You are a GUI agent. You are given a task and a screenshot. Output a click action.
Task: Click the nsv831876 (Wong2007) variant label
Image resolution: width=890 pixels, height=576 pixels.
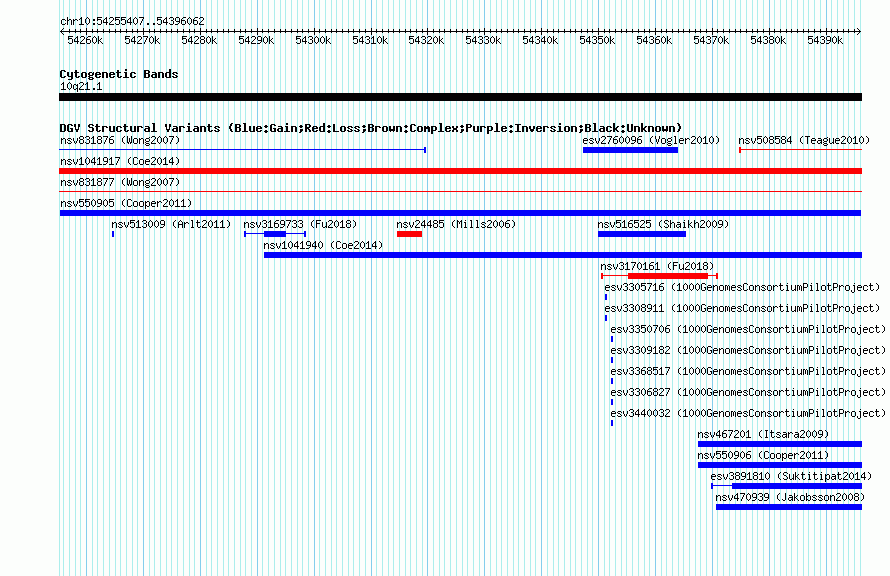[x=120, y=140]
